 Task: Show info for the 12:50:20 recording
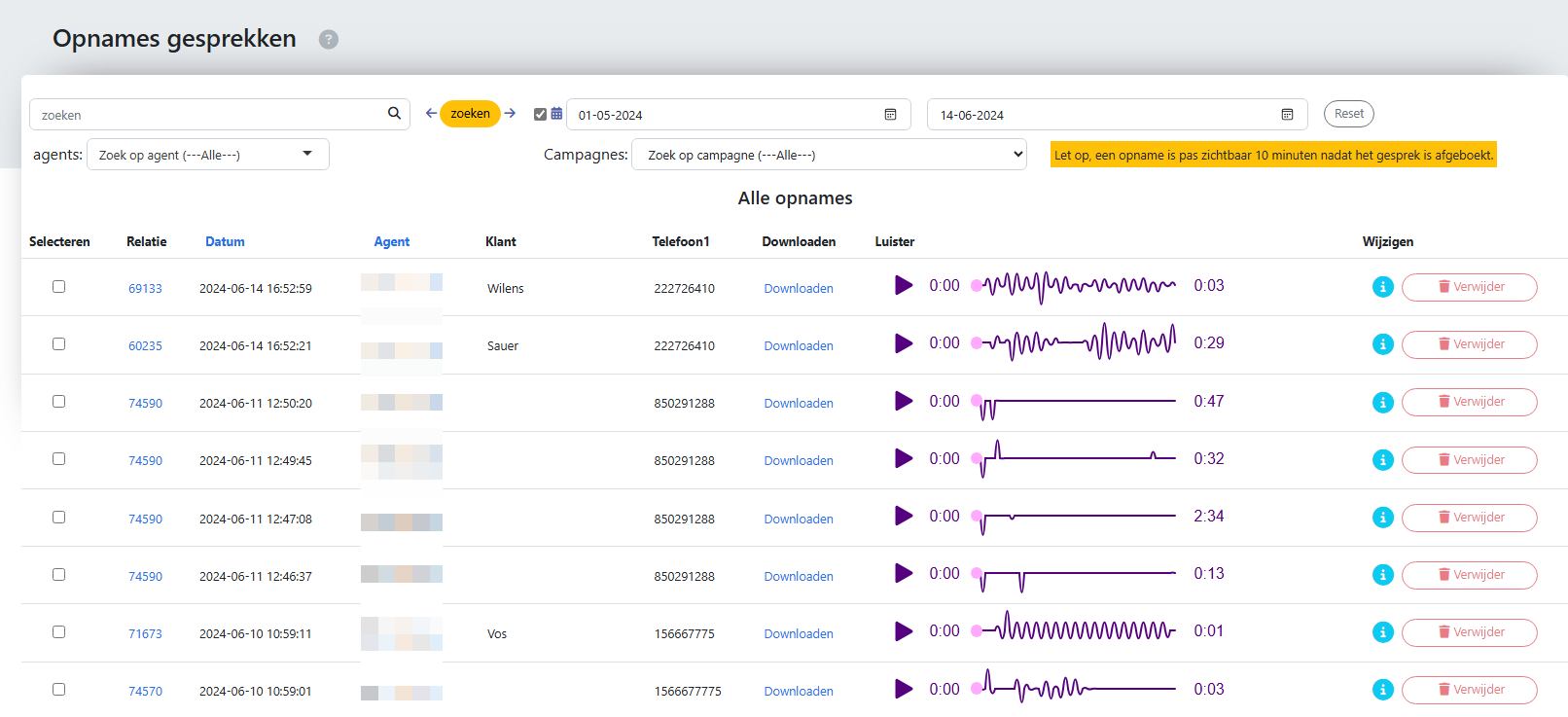pyautogui.click(x=1383, y=403)
